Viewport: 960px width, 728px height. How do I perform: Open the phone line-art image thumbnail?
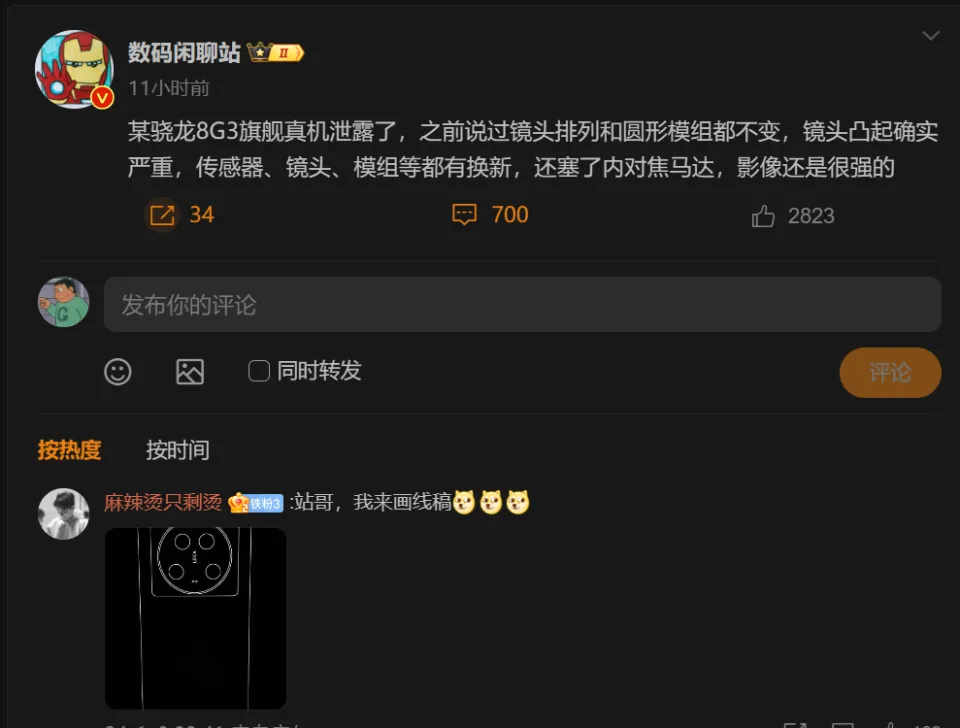pos(195,618)
